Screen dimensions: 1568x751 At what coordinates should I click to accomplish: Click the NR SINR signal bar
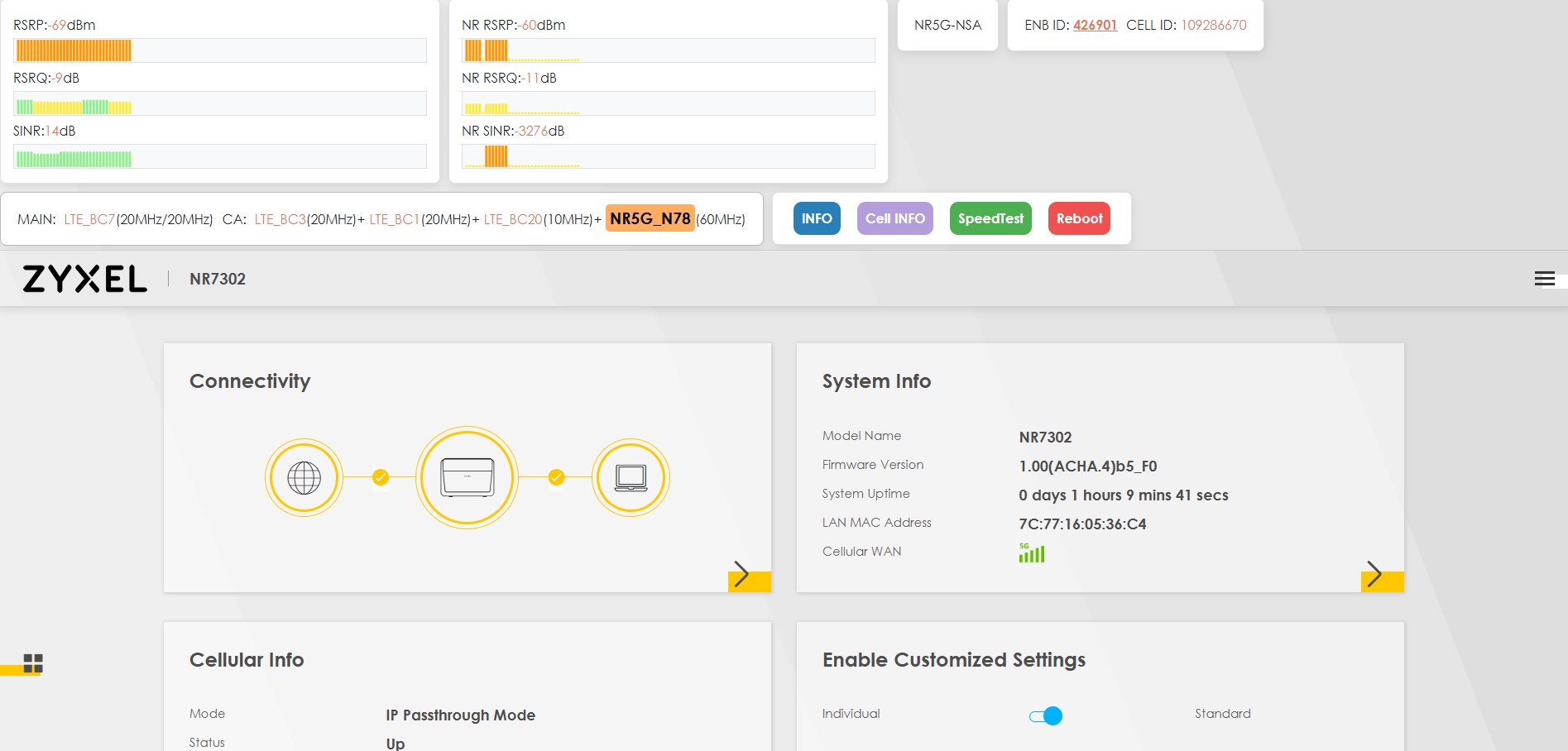668,156
